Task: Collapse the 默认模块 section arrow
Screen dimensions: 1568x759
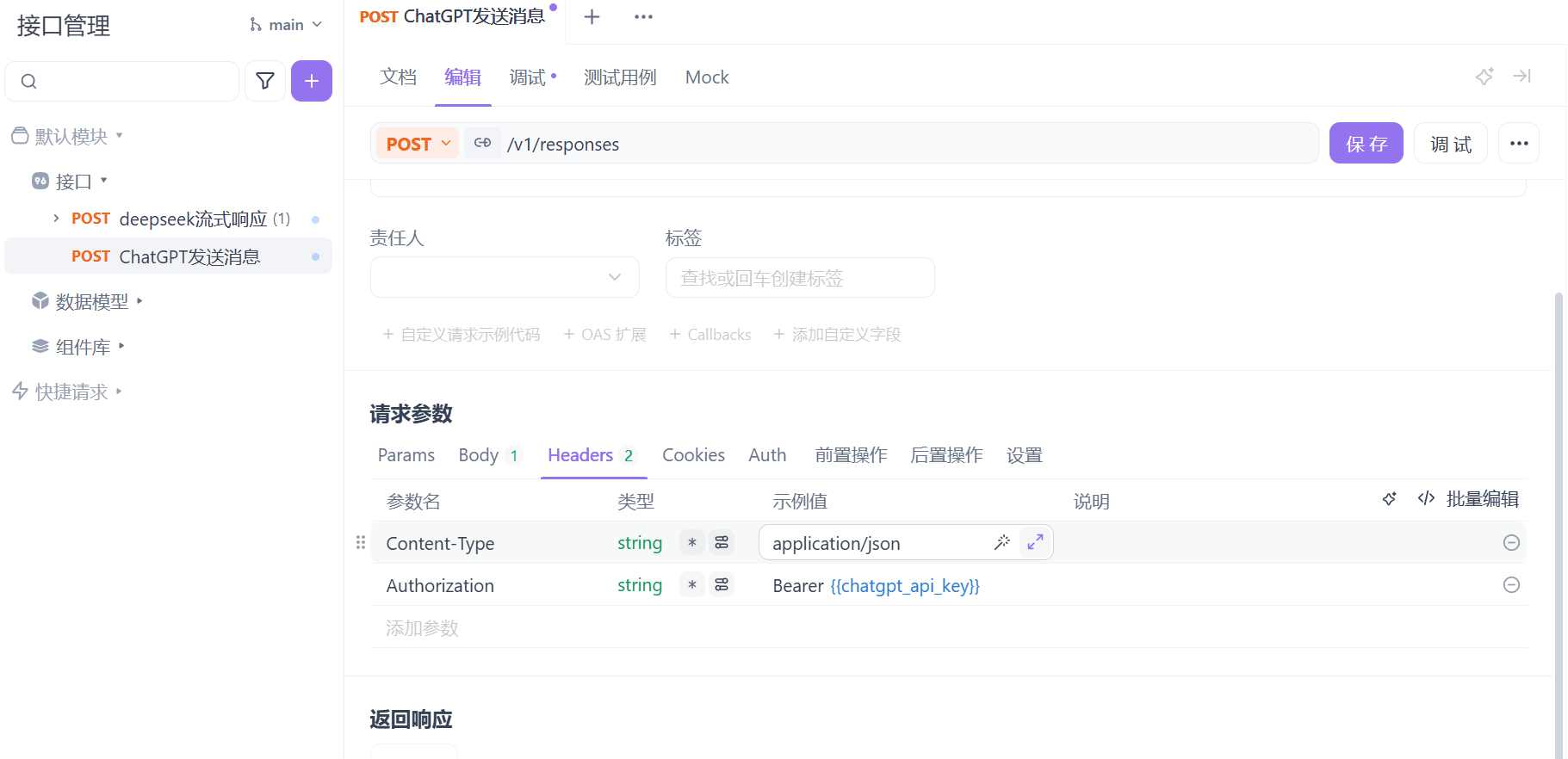Action: coord(120,135)
